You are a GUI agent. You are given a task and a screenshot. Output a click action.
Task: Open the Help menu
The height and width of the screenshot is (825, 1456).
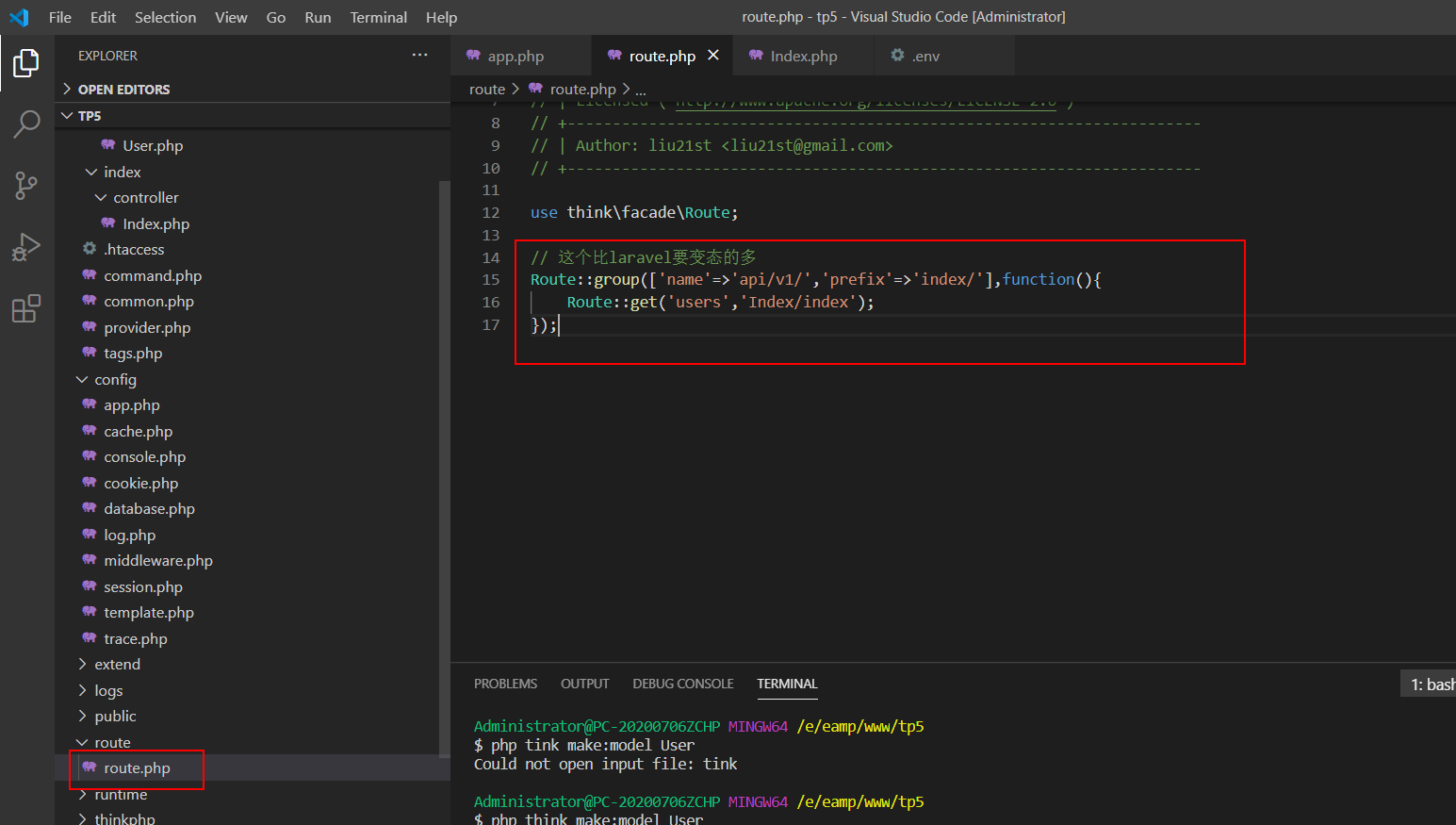coord(441,17)
